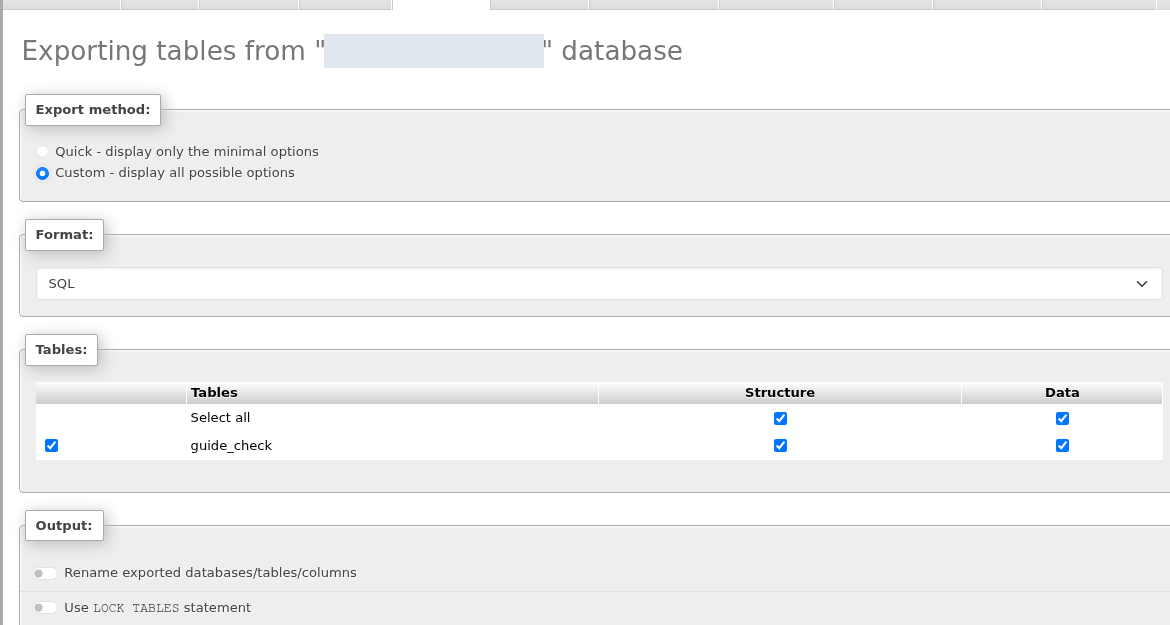Screen dimensions: 1170x625
Task: Click the Structure column header
Action: (780, 392)
